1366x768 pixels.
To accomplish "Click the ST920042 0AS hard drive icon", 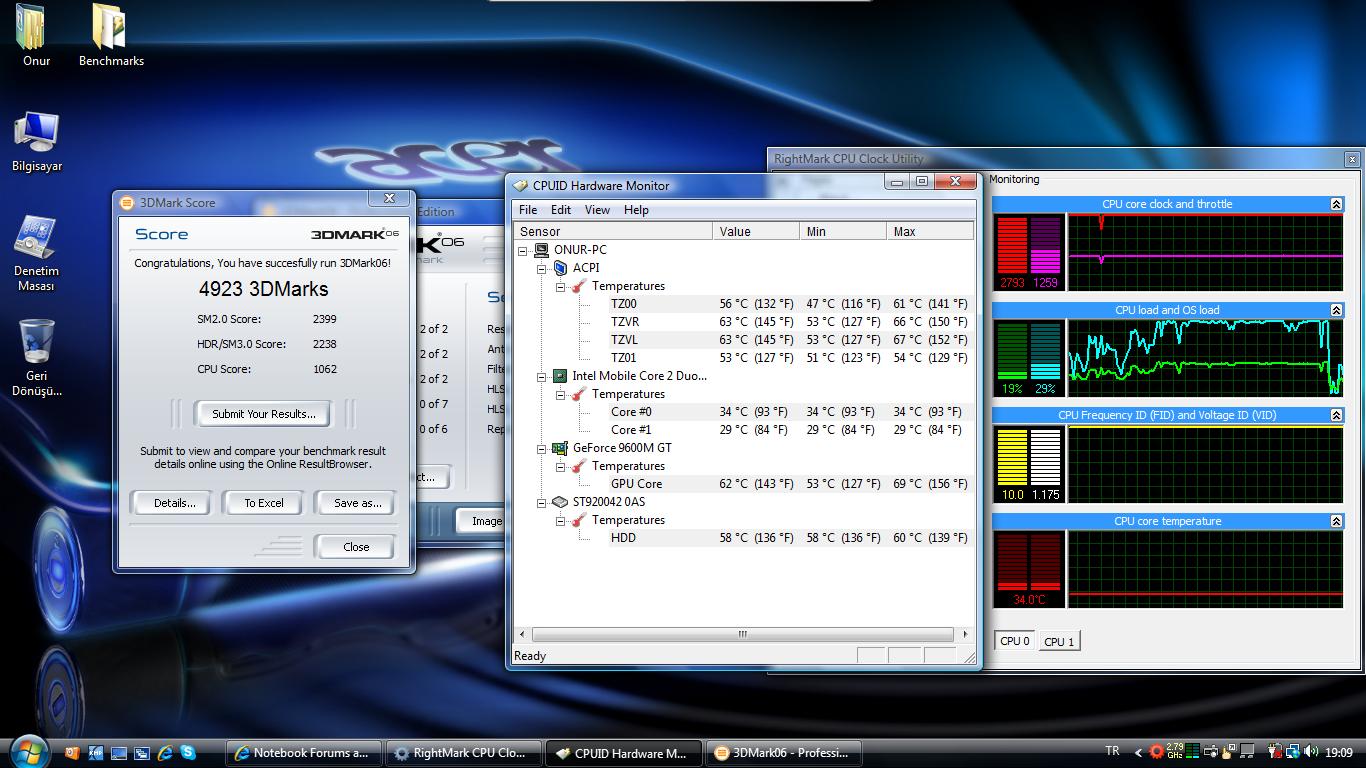I will click(x=560, y=502).
